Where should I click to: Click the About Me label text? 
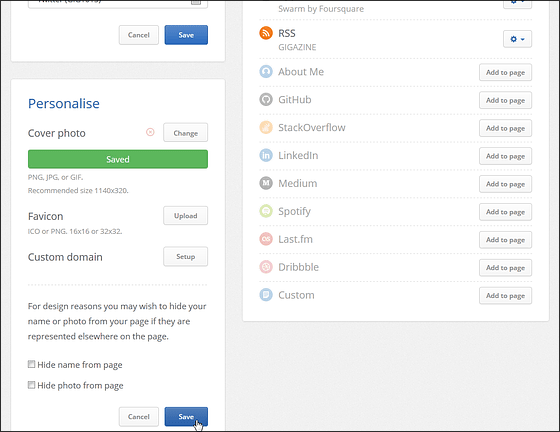(301, 72)
